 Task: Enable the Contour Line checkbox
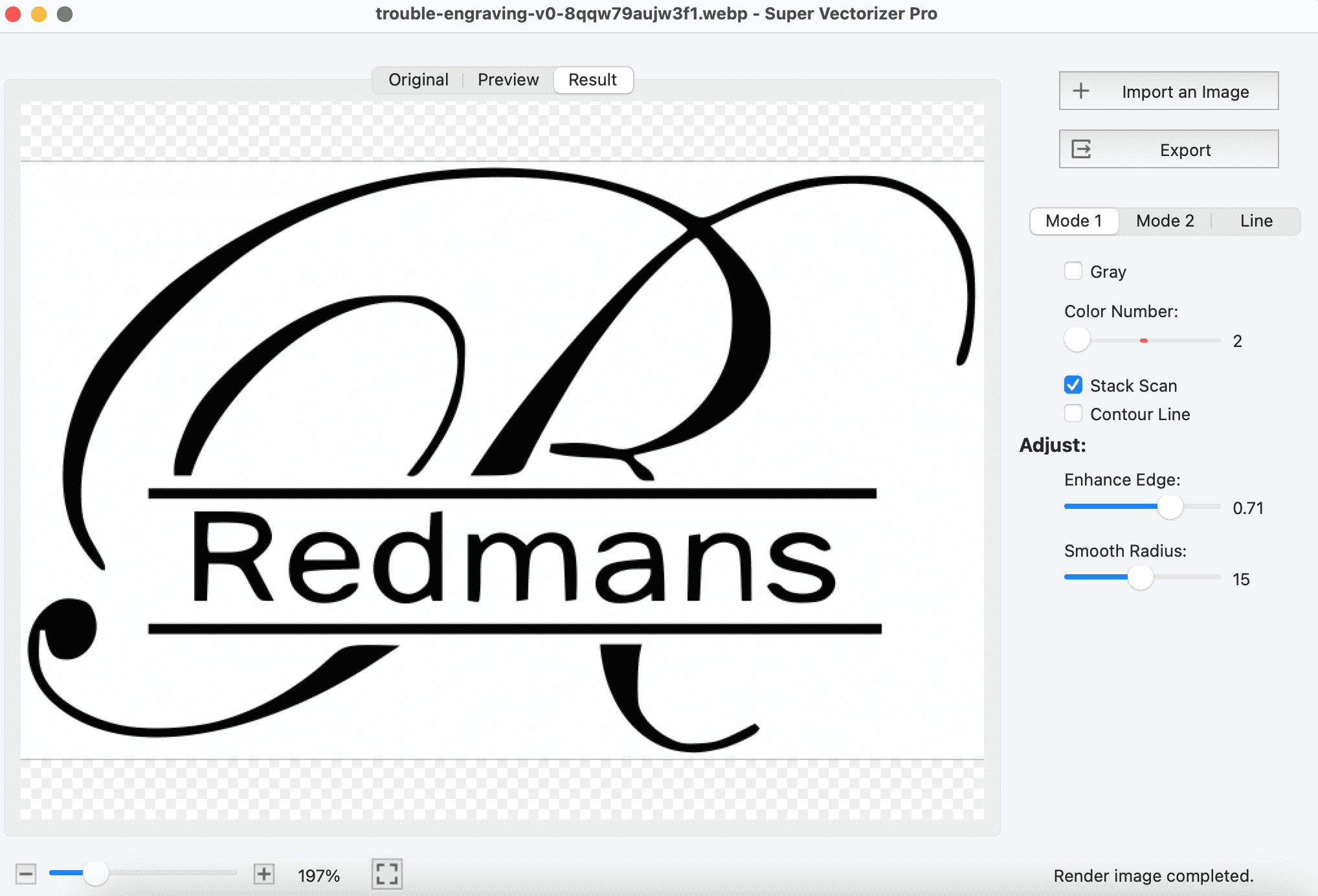point(1073,413)
